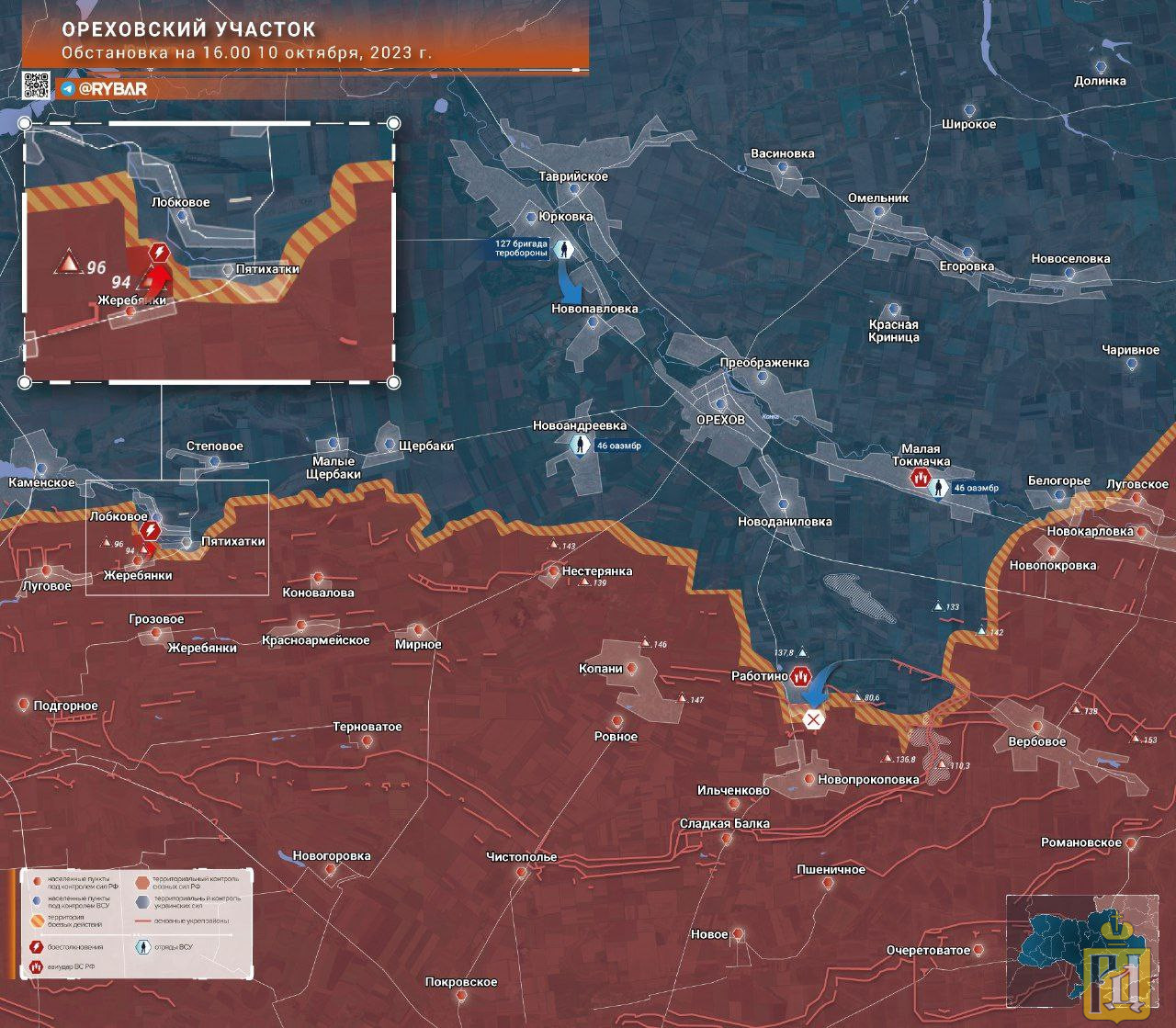1176x1028 pixels.
Task: Click the Таврийское settlement label
Action: point(573,176)
